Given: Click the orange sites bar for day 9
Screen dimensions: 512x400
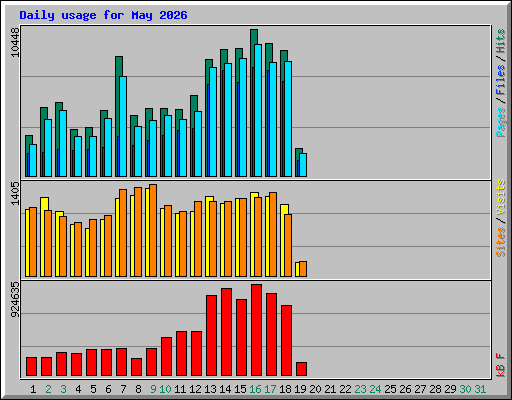Looking at the screenshot, I should (153, 230).
